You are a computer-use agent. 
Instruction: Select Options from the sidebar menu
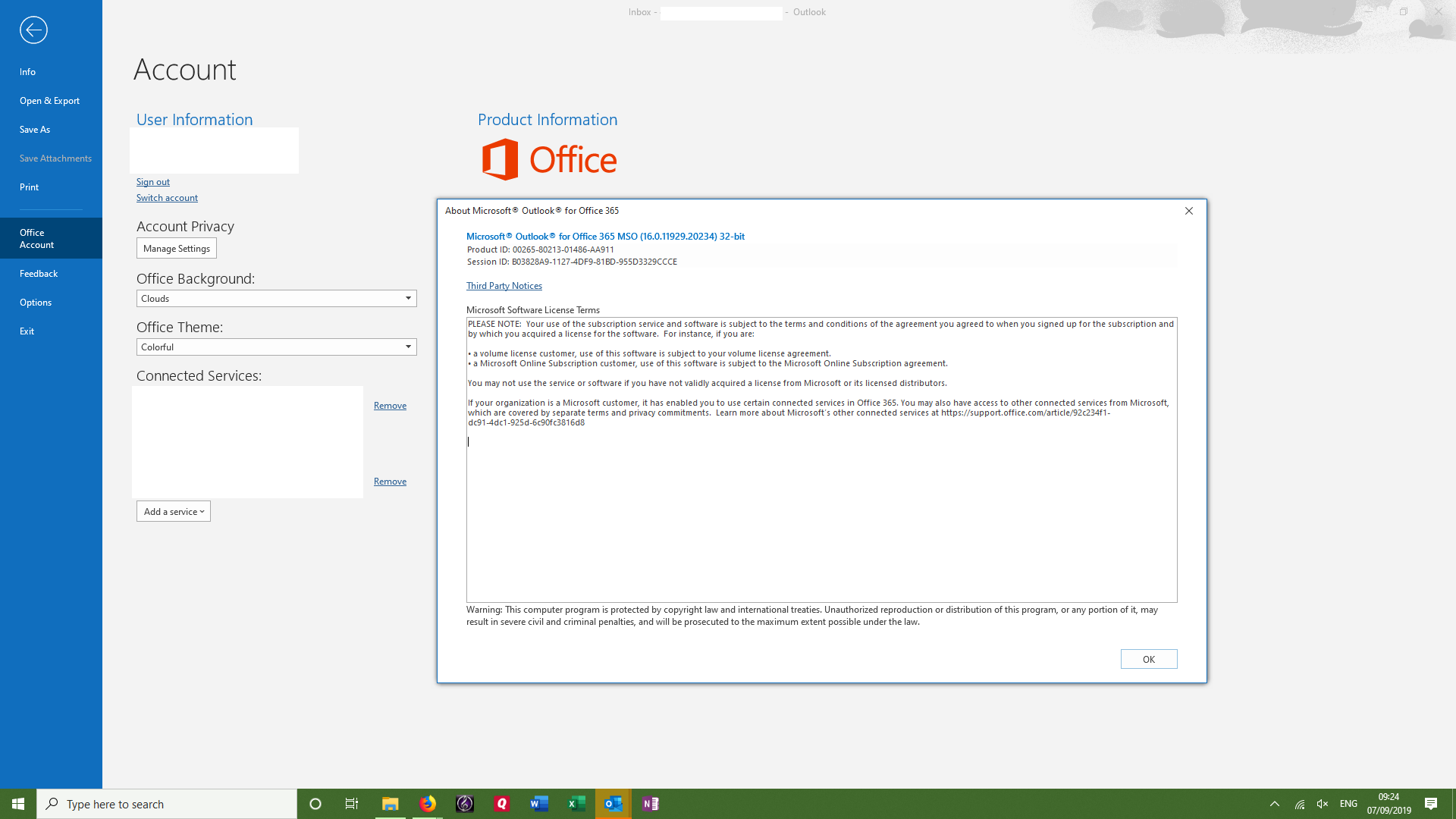[36, 302]
